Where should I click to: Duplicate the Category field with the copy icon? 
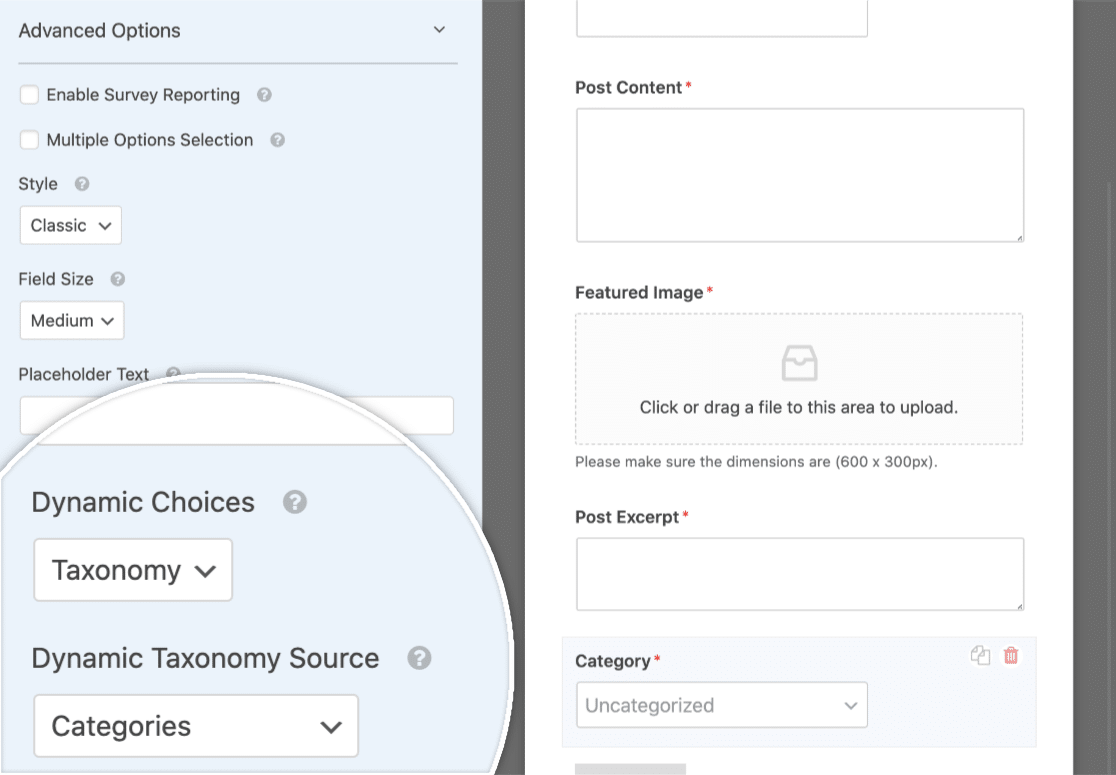980,655
